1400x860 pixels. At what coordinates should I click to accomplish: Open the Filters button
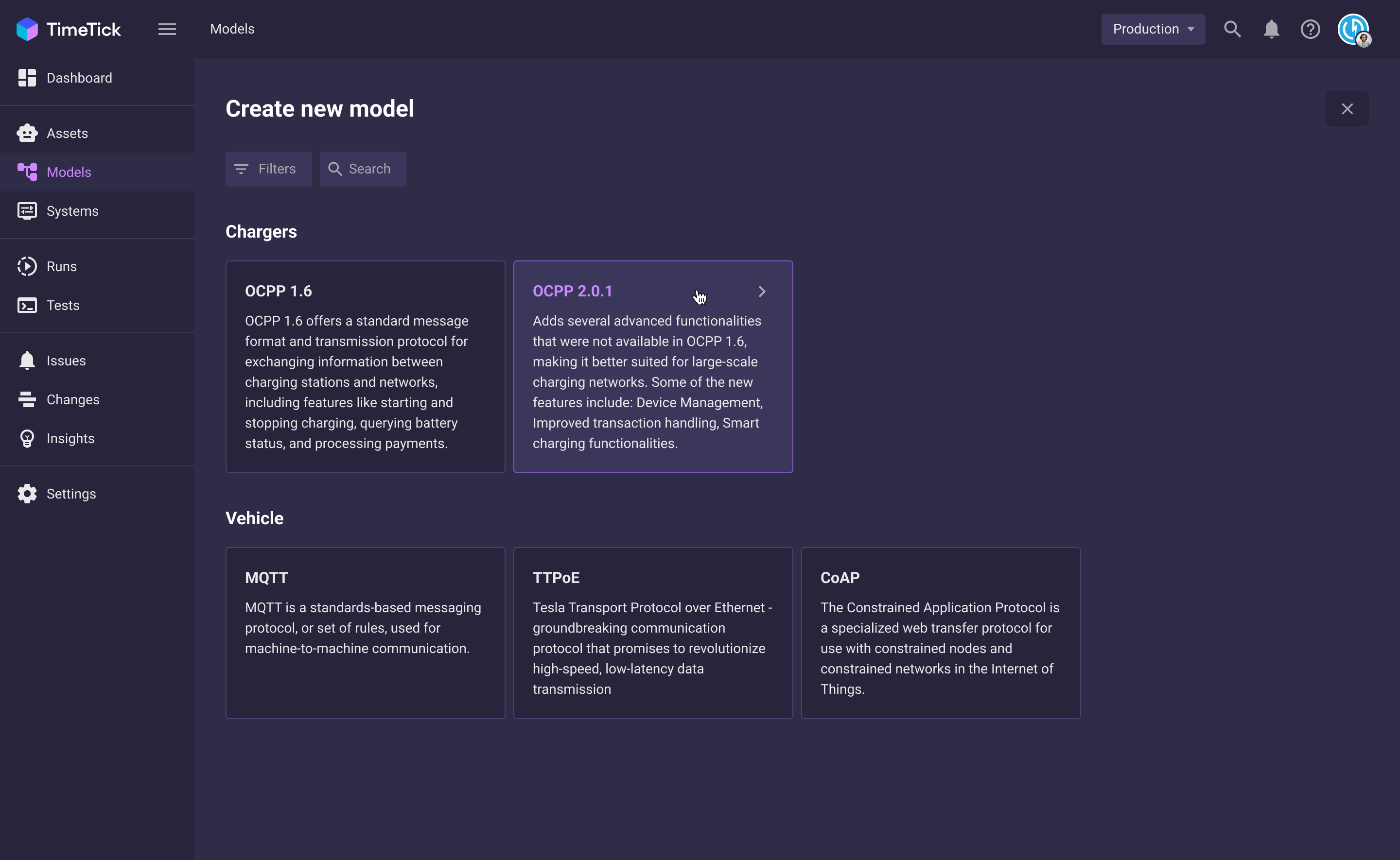[268, 169]
